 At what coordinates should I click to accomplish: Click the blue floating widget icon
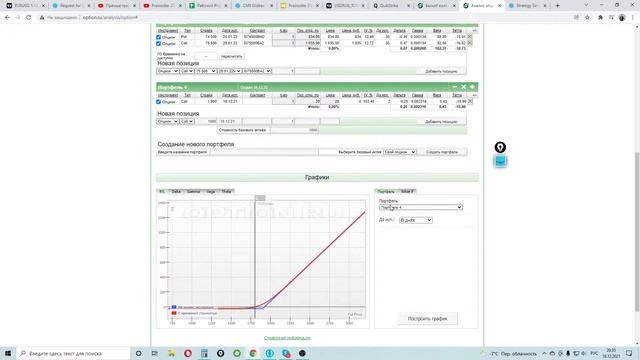pyautogui.click(x=500, y=161)
